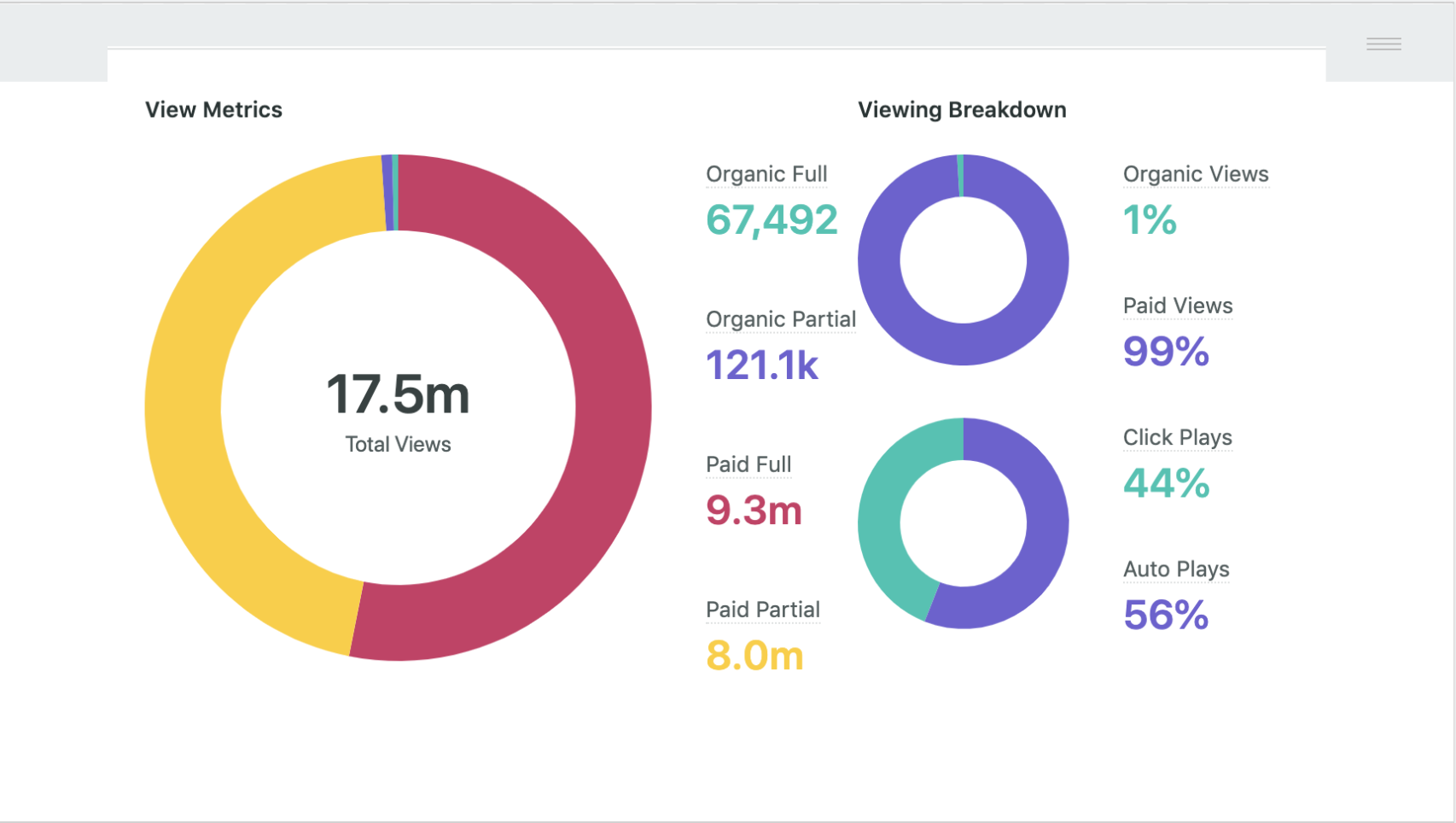
Task: Click the Organic Partial label
Action: pyautogui.click(x=781, y=319)
